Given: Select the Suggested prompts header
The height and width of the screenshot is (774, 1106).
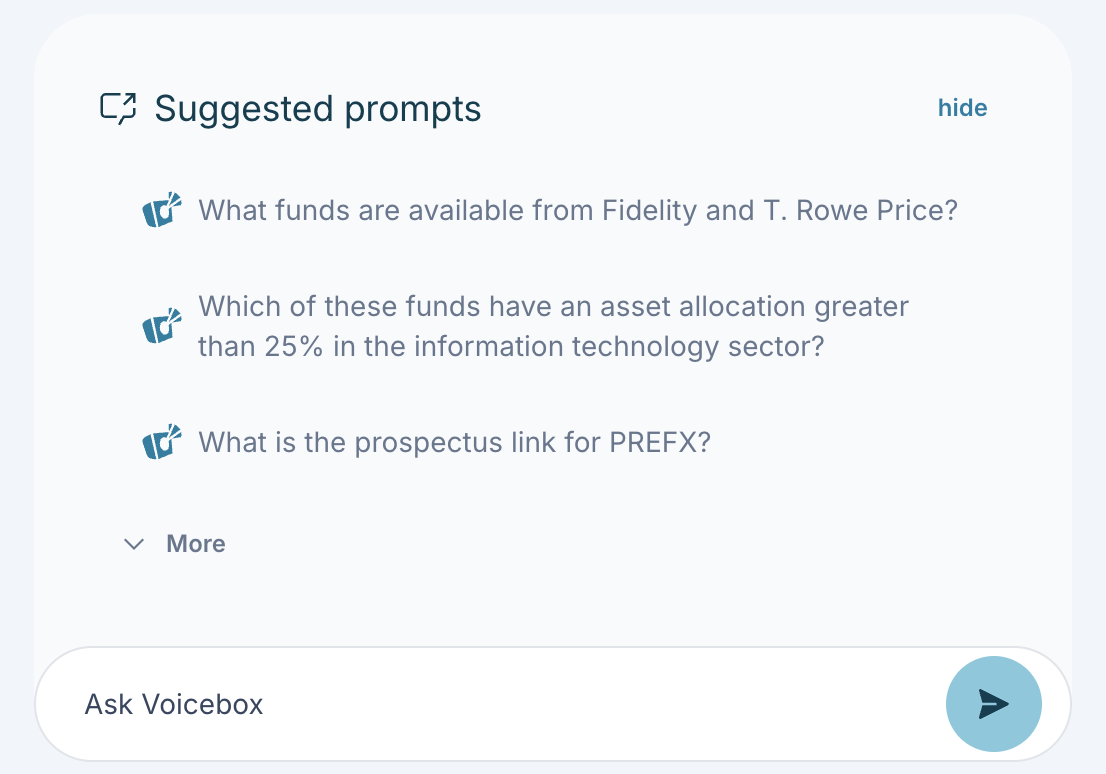Looking at the screenshot, I should point(317,108).
